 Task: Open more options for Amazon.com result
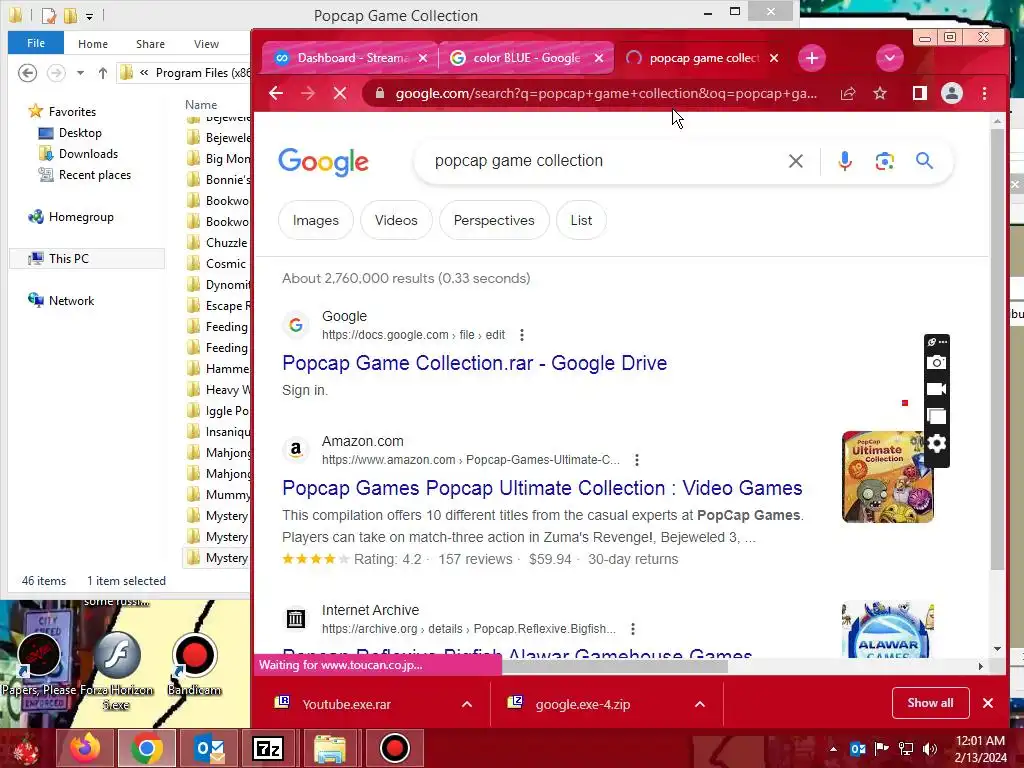pos(637,460)
